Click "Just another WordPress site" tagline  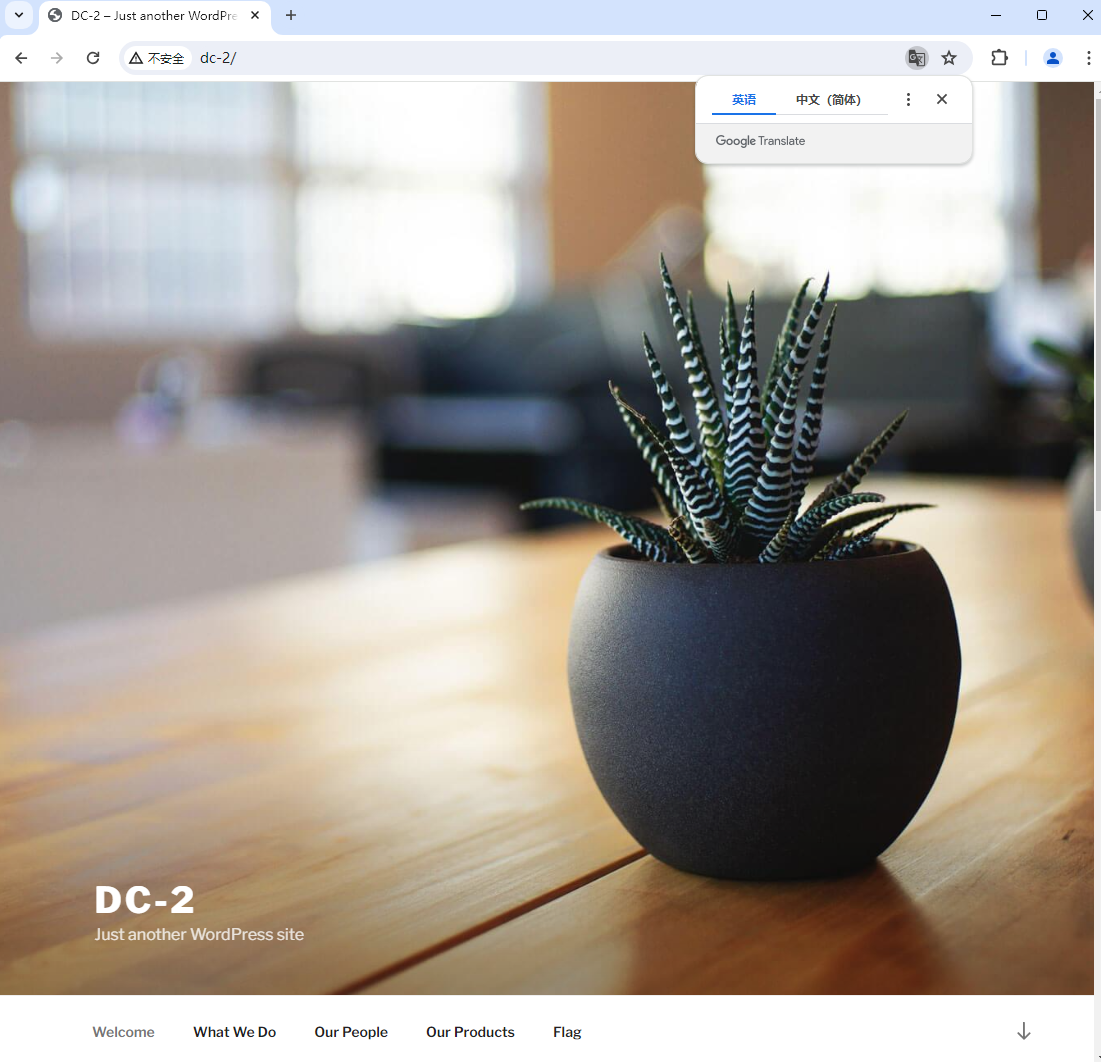click(x=199, y=935)
